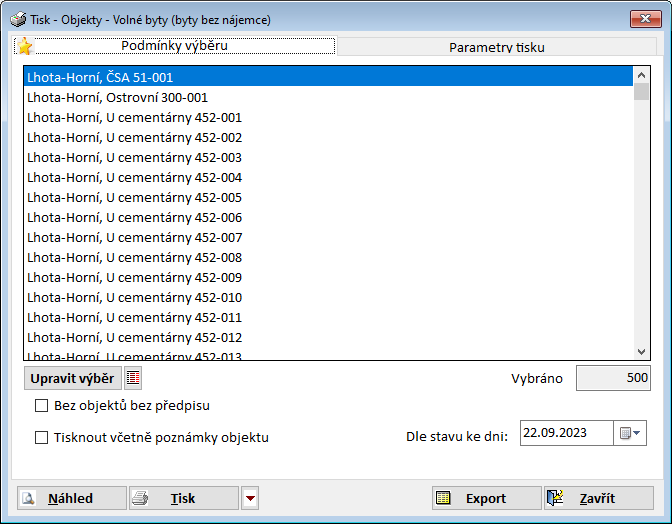The height and width of the screenshot is (524, 672).
Task: Open the Náhled print preview
Action: [72, 498]
